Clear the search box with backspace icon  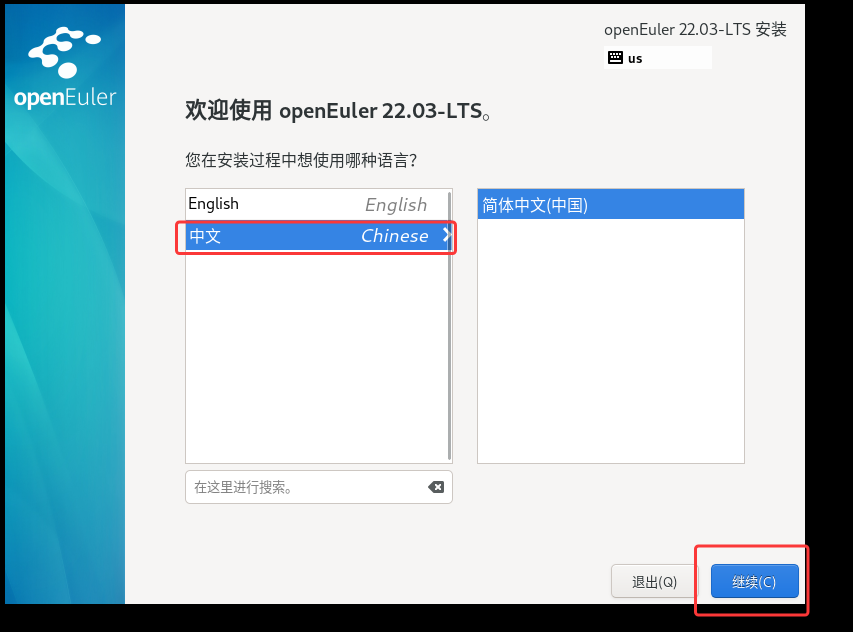point(436,487)
